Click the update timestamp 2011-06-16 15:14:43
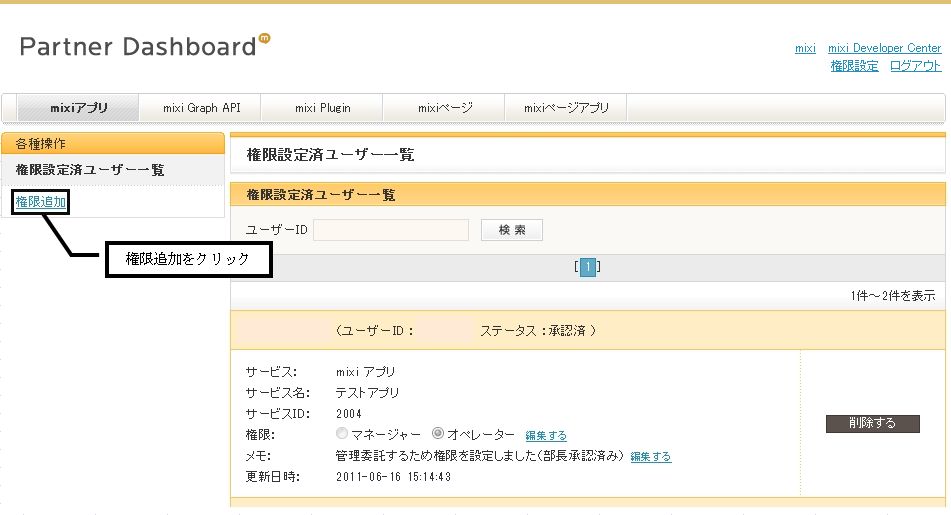Image resolution: width=951 pixels, height=515 pixels. (x=394, y=477)
